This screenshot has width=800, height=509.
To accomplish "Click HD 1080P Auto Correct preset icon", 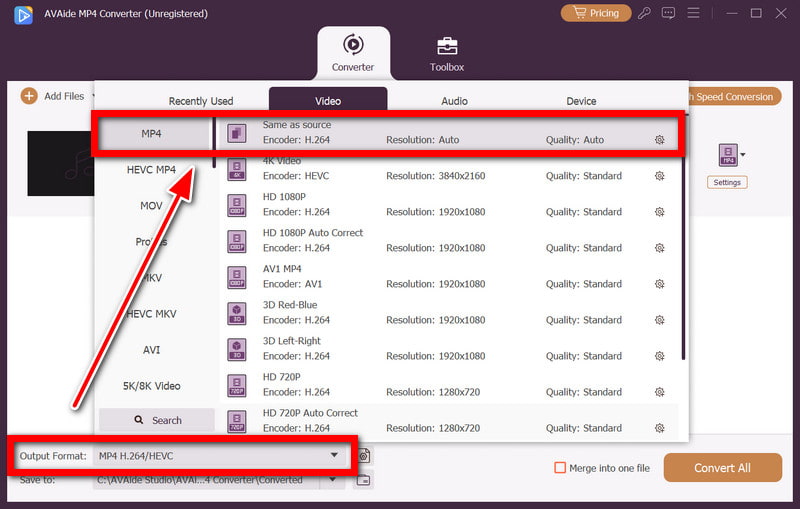I will (237, 242).
